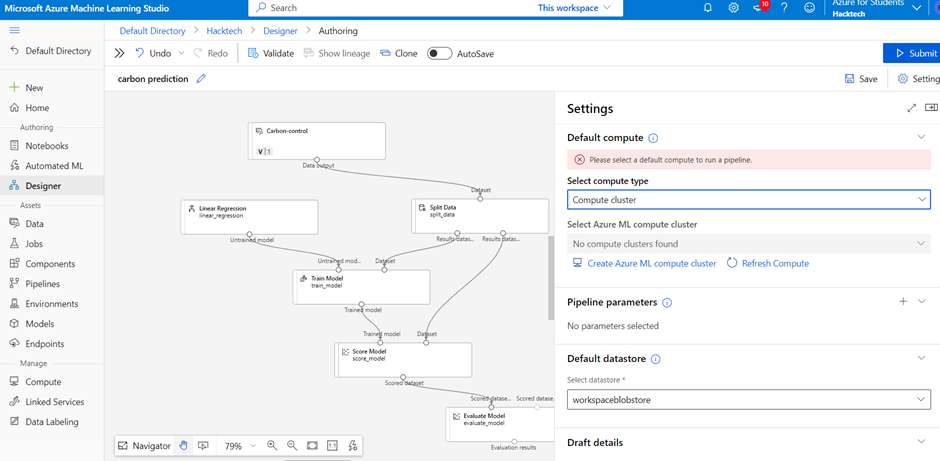Expand the Draft details section

(x=922, y=441)
